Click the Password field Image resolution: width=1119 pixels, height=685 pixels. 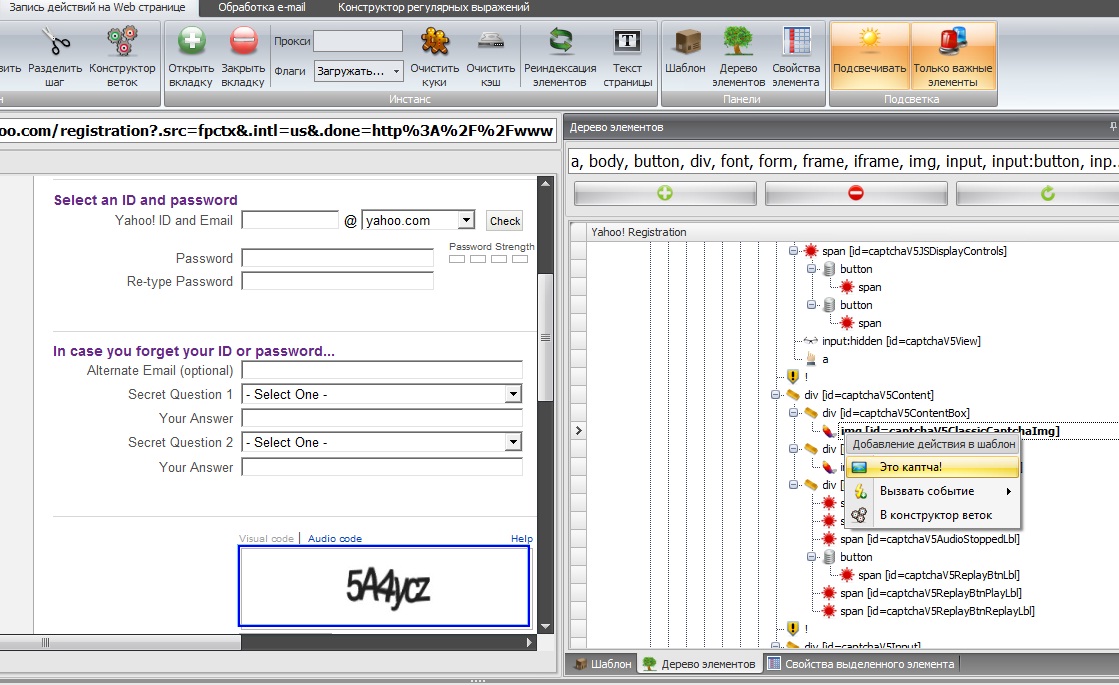(338, 258)
